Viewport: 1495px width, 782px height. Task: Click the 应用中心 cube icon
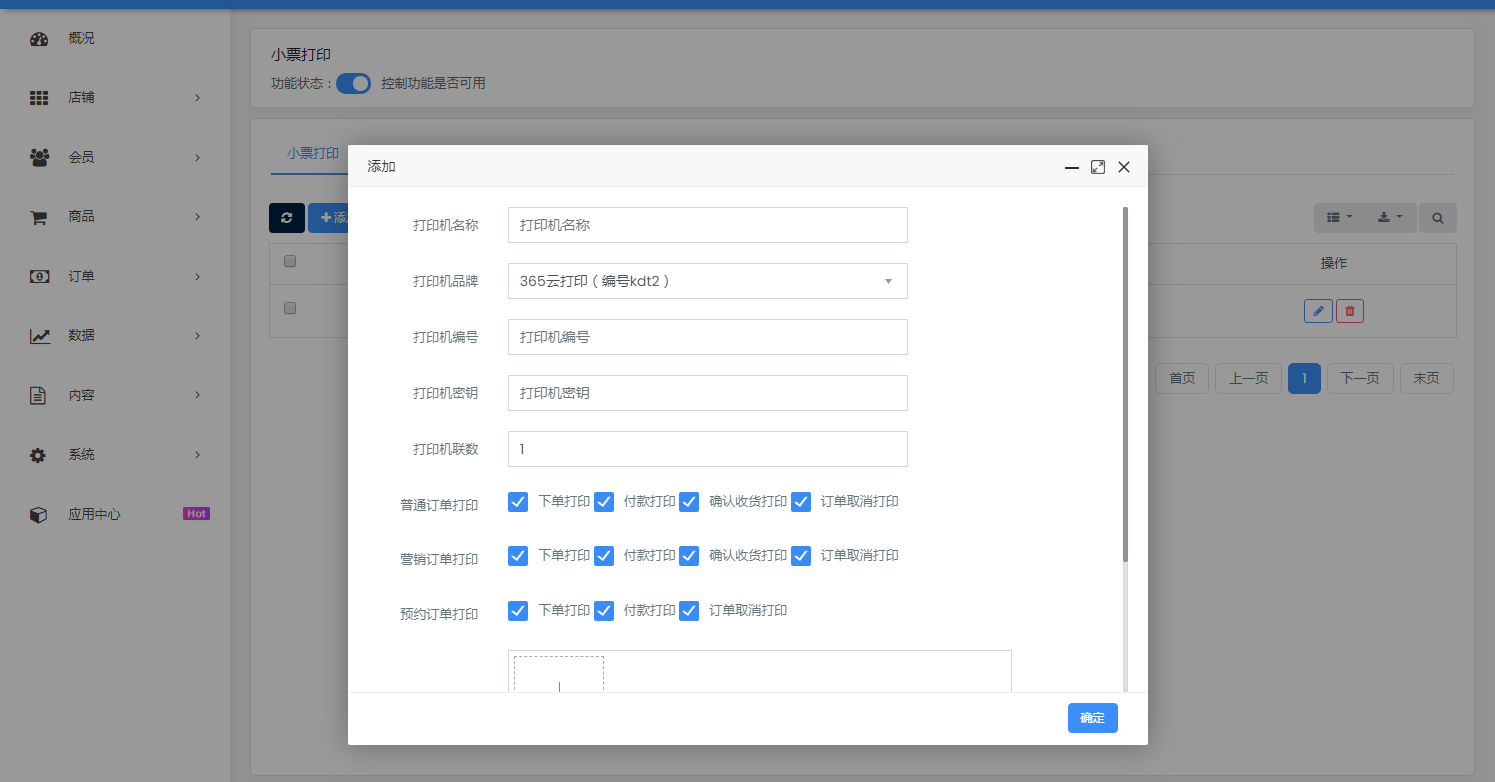click(x=38, y=515)
